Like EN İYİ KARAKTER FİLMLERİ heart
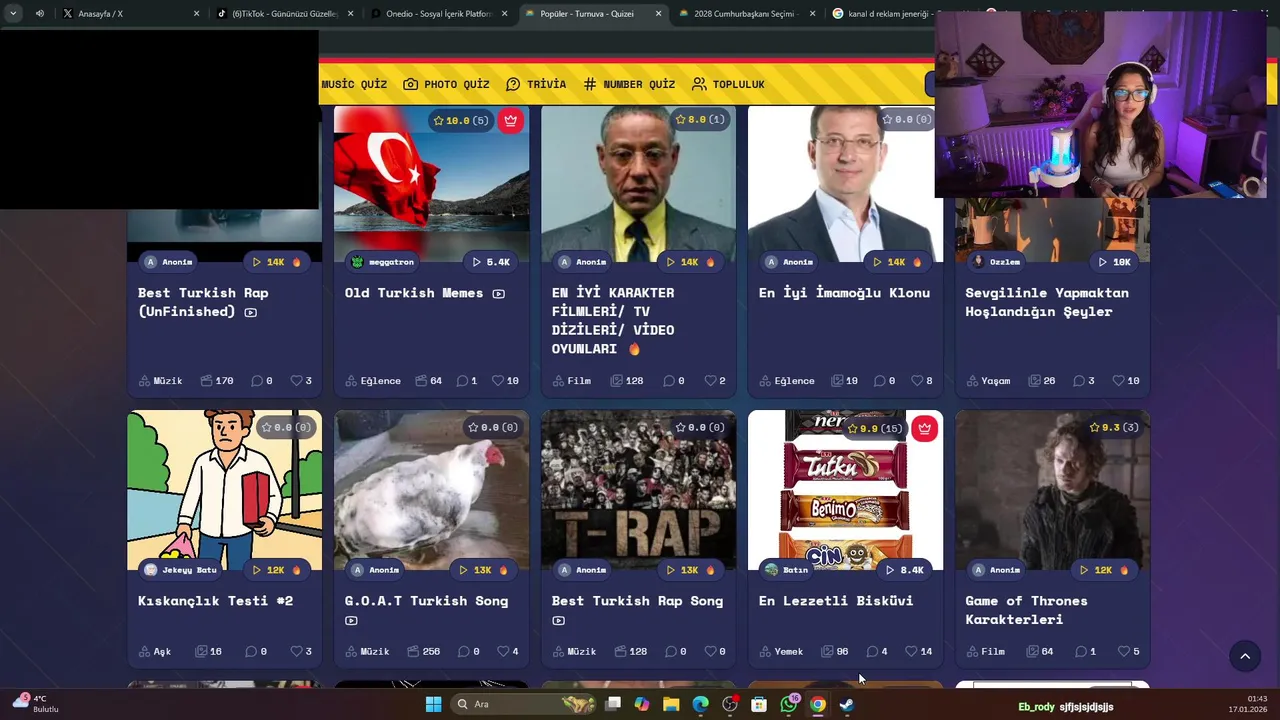 (x=710, y=381)
